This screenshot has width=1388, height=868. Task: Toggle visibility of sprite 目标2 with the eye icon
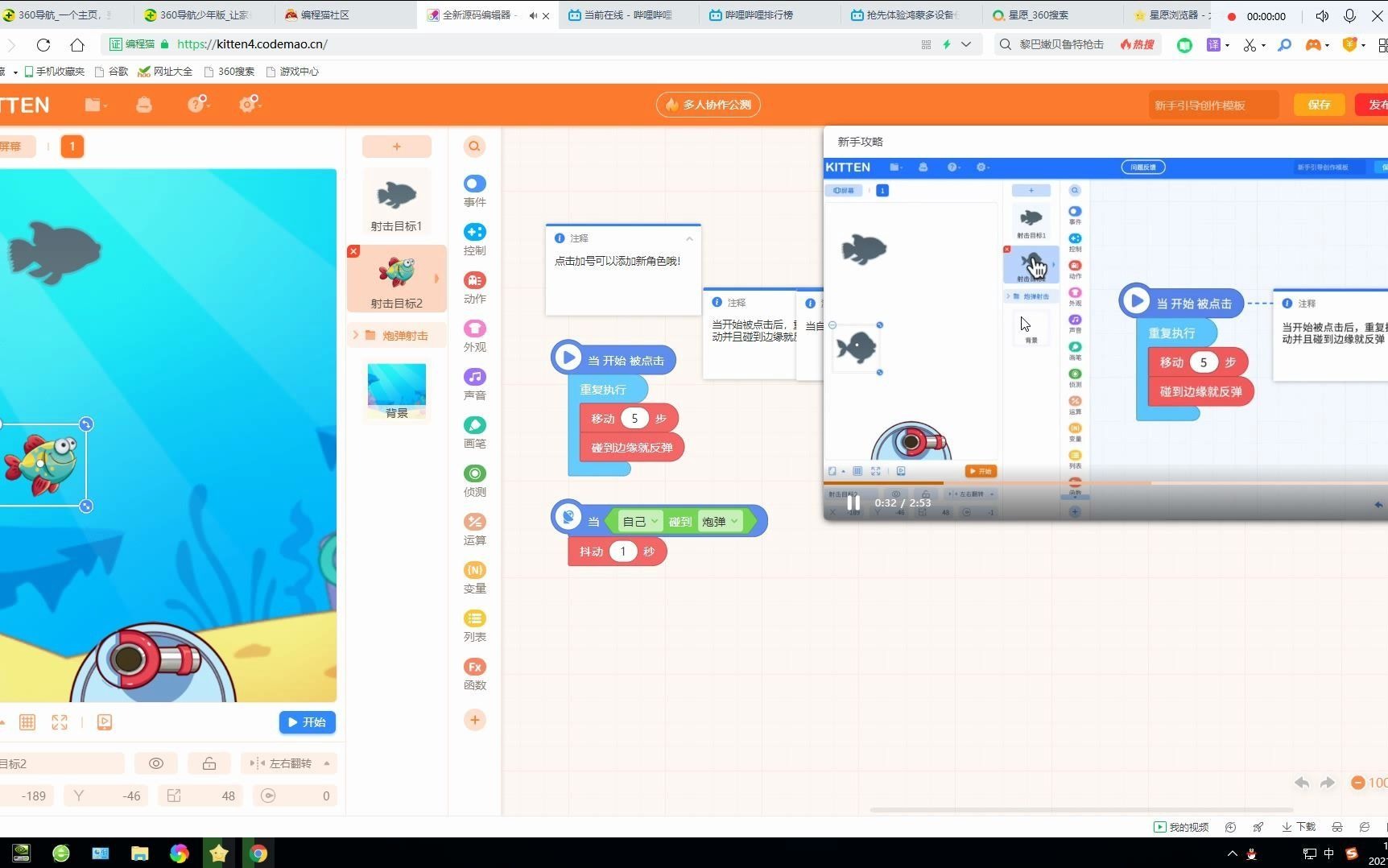156,763
